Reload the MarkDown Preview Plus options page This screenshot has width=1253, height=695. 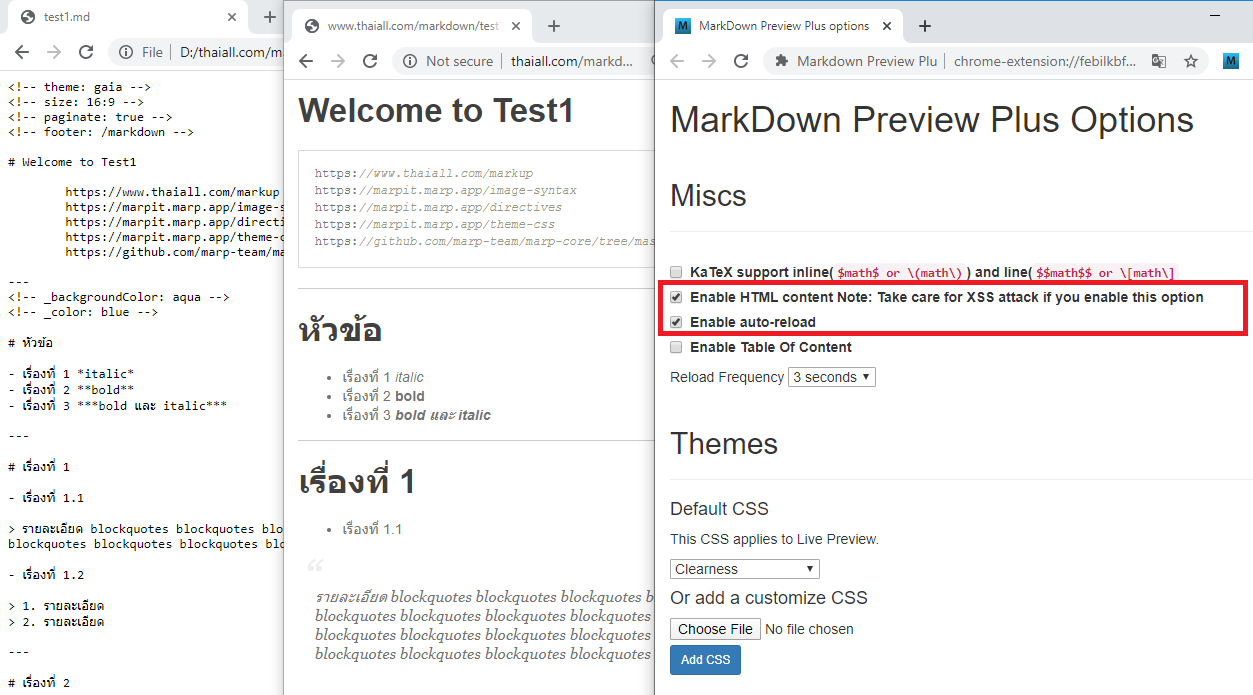[x=741, y=61]
